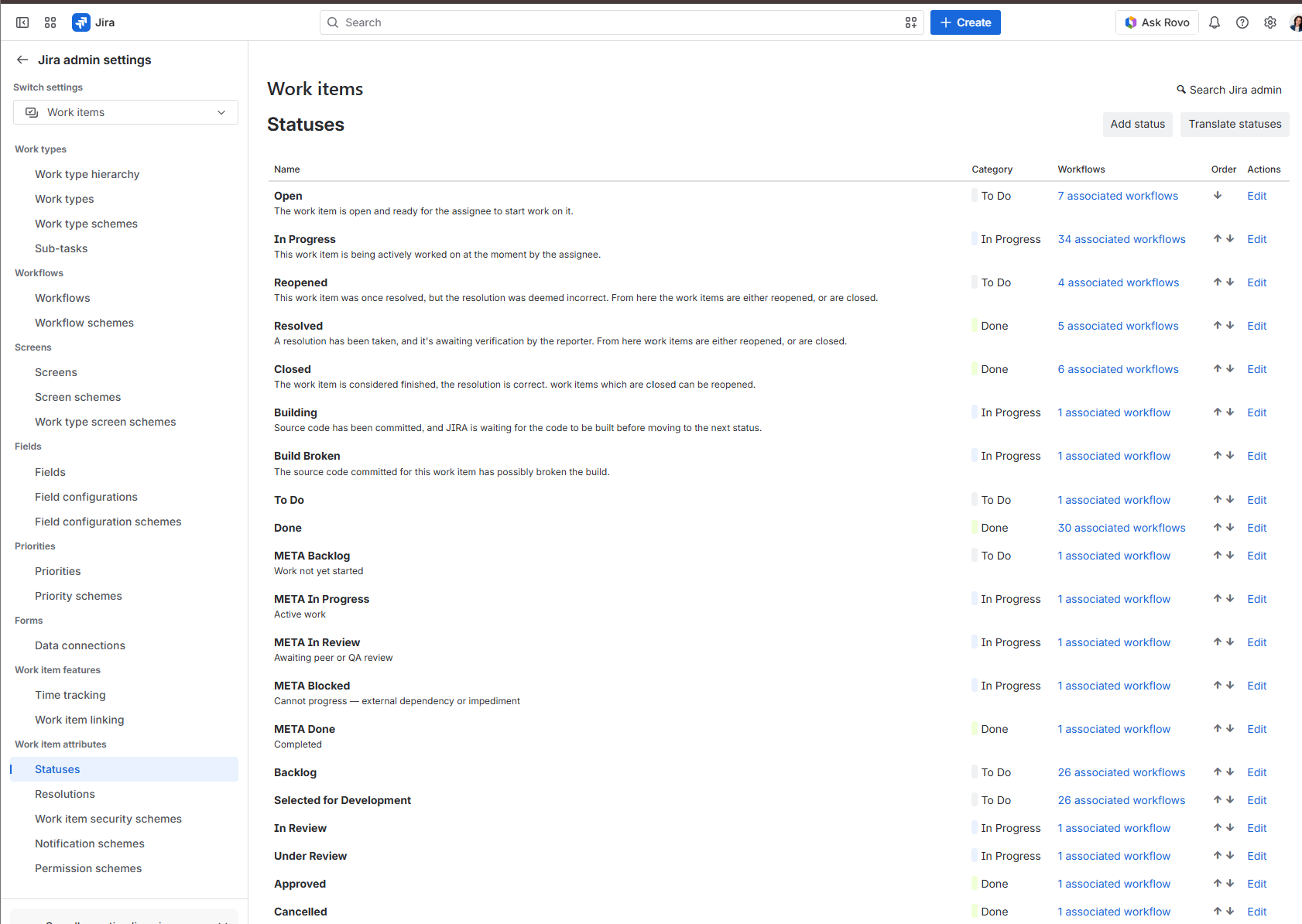
Task: Move the Resolved status up
Action: tap(1218, 326)
